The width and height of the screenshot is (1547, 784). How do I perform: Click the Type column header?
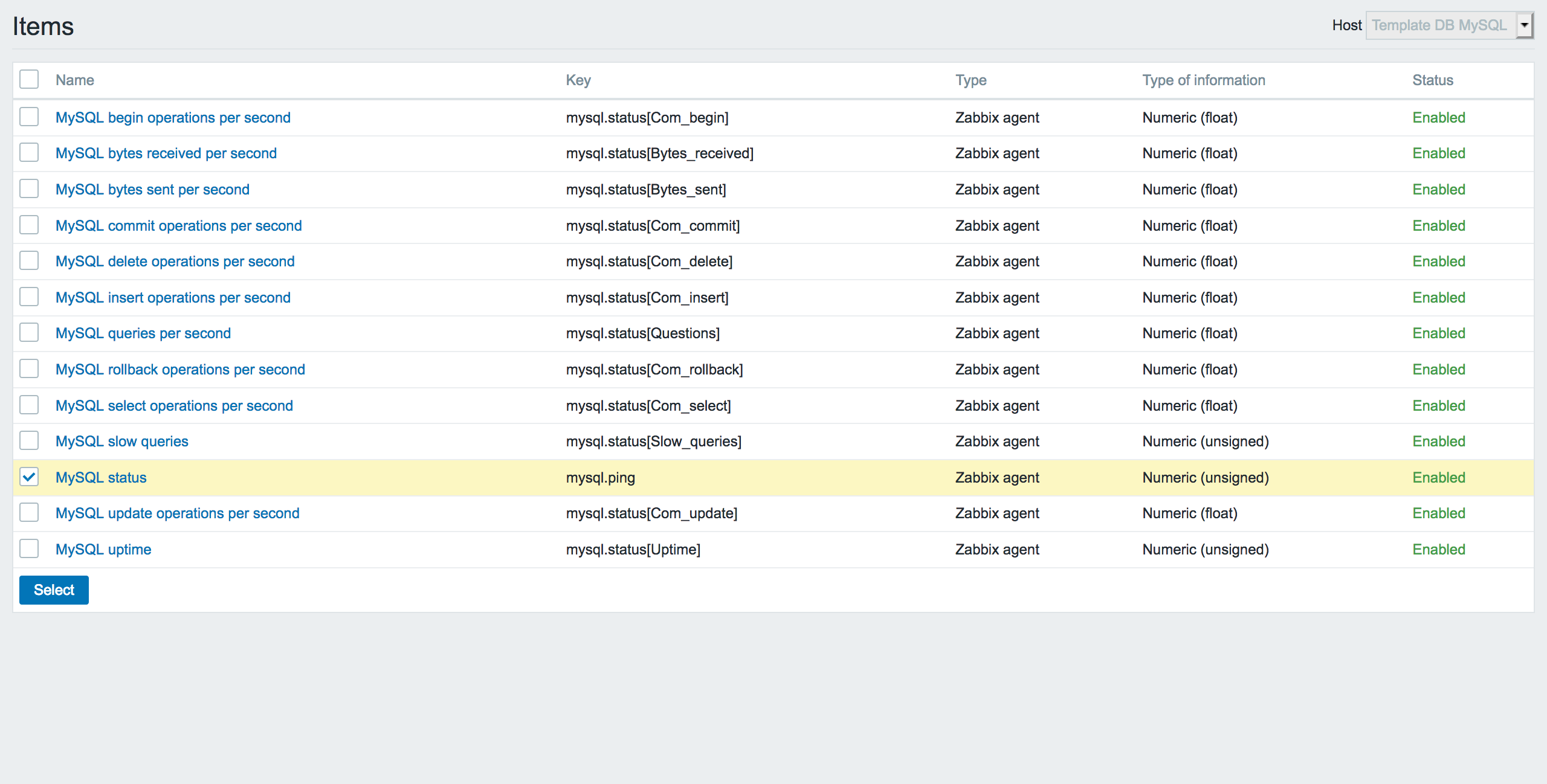pos(971,80)
